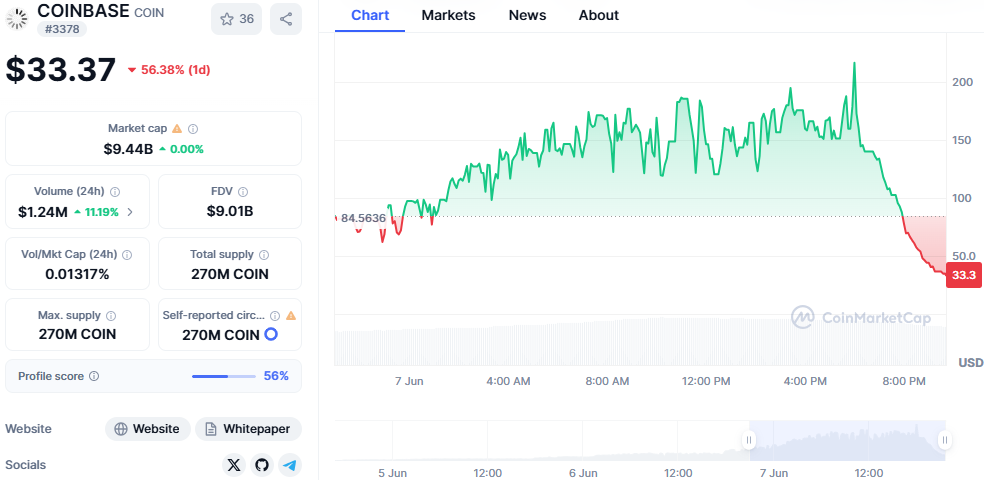The width and height of the screenshot is (984, 480).
Task: Open the Max. supply info icon
Action: click(x=111, y=316)
